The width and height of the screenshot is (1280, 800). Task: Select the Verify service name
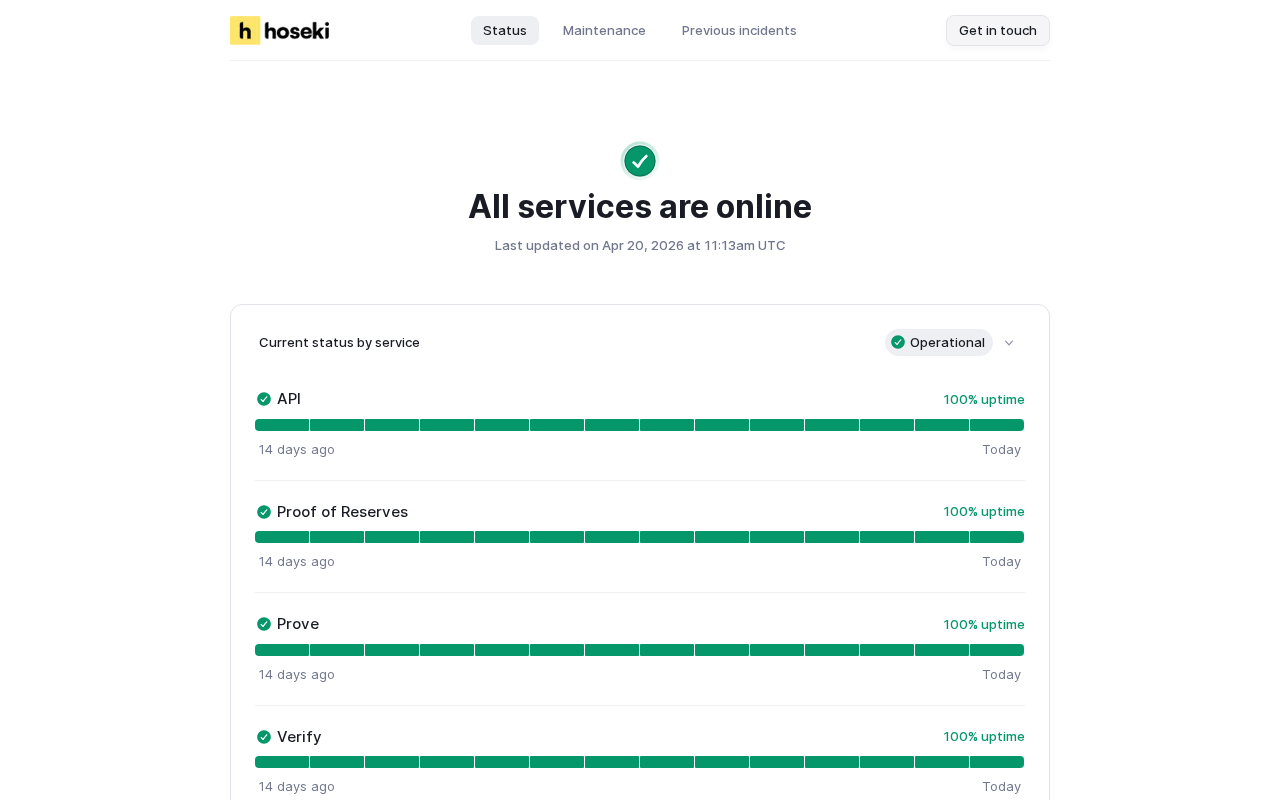click(x=299, y=737)
